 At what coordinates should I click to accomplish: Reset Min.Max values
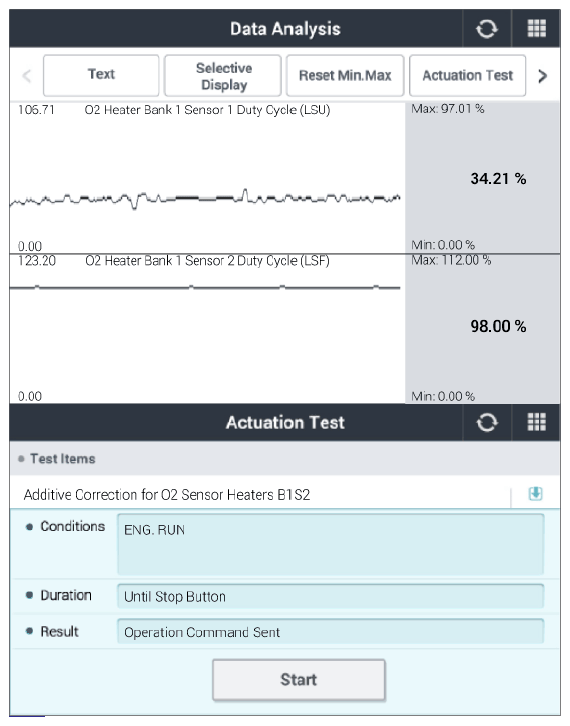click(345, 75)
